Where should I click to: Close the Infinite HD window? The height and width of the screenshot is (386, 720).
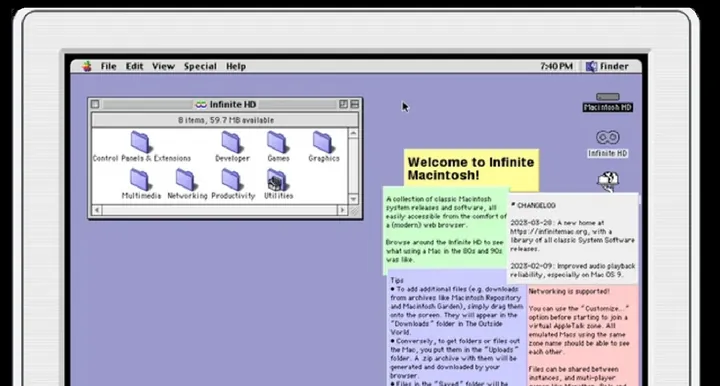95,104
